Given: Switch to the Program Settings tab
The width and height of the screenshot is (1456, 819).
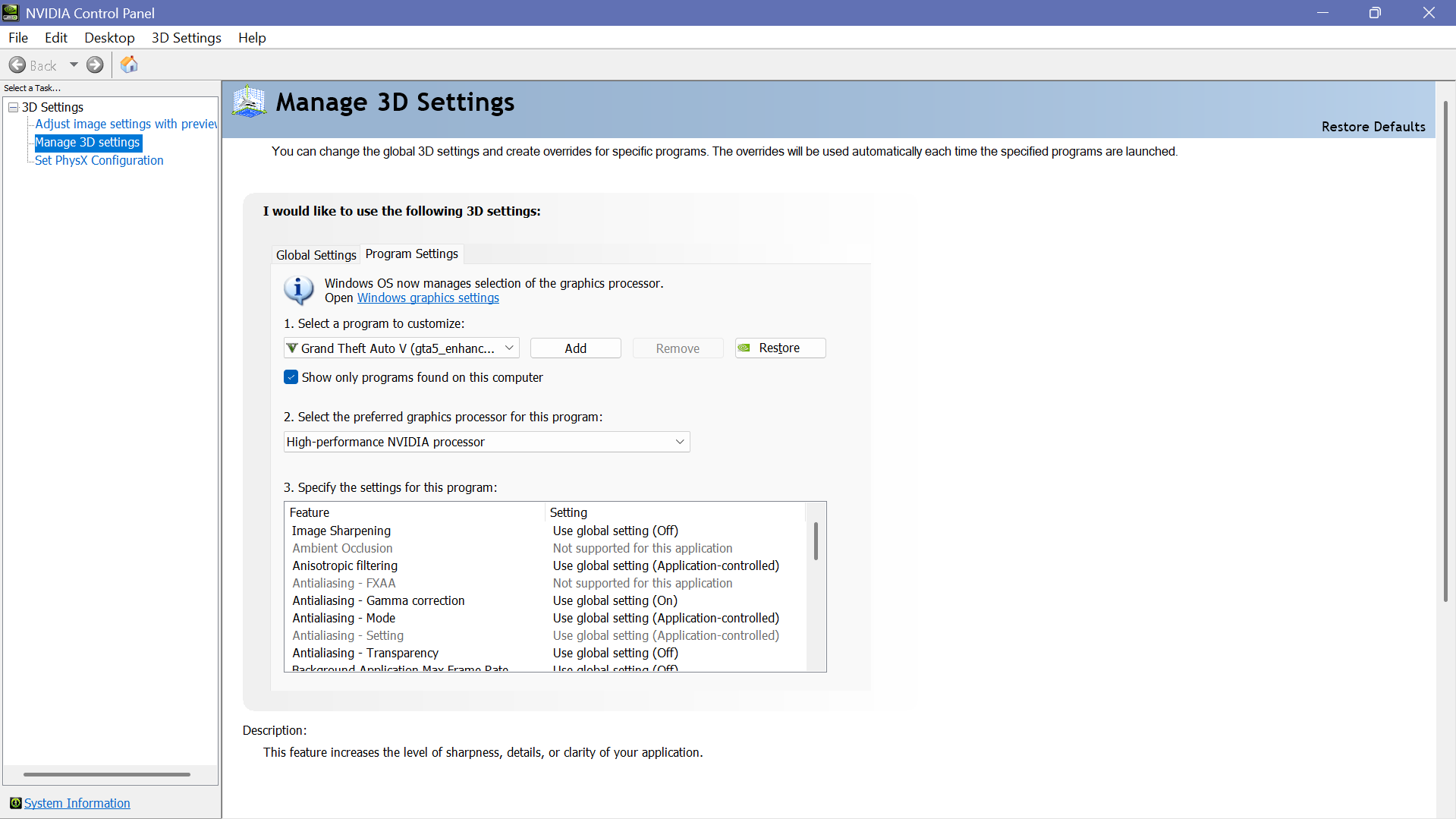Looking at the screenshot, I should click(x=412, y=254).
